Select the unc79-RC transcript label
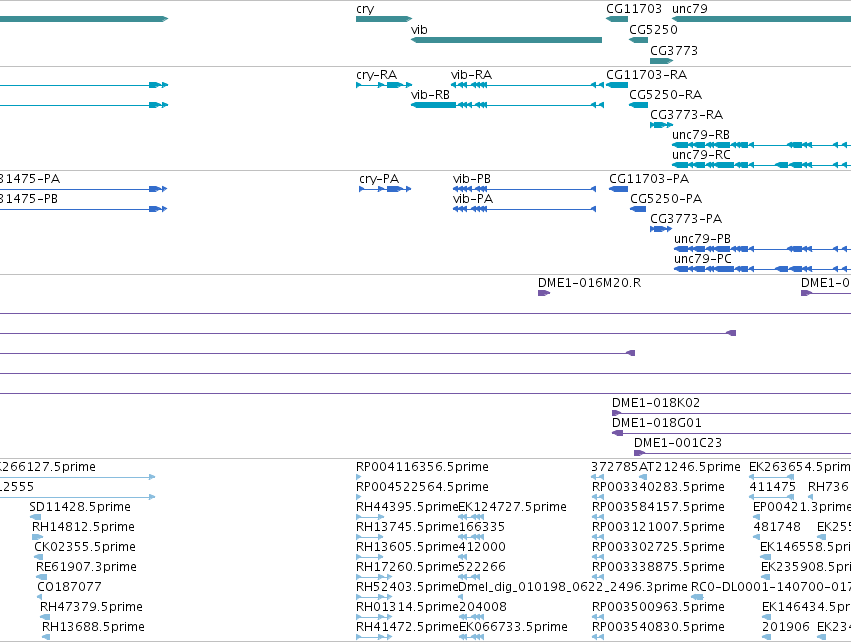Screen dimensions: 851x642 (701, 155)
